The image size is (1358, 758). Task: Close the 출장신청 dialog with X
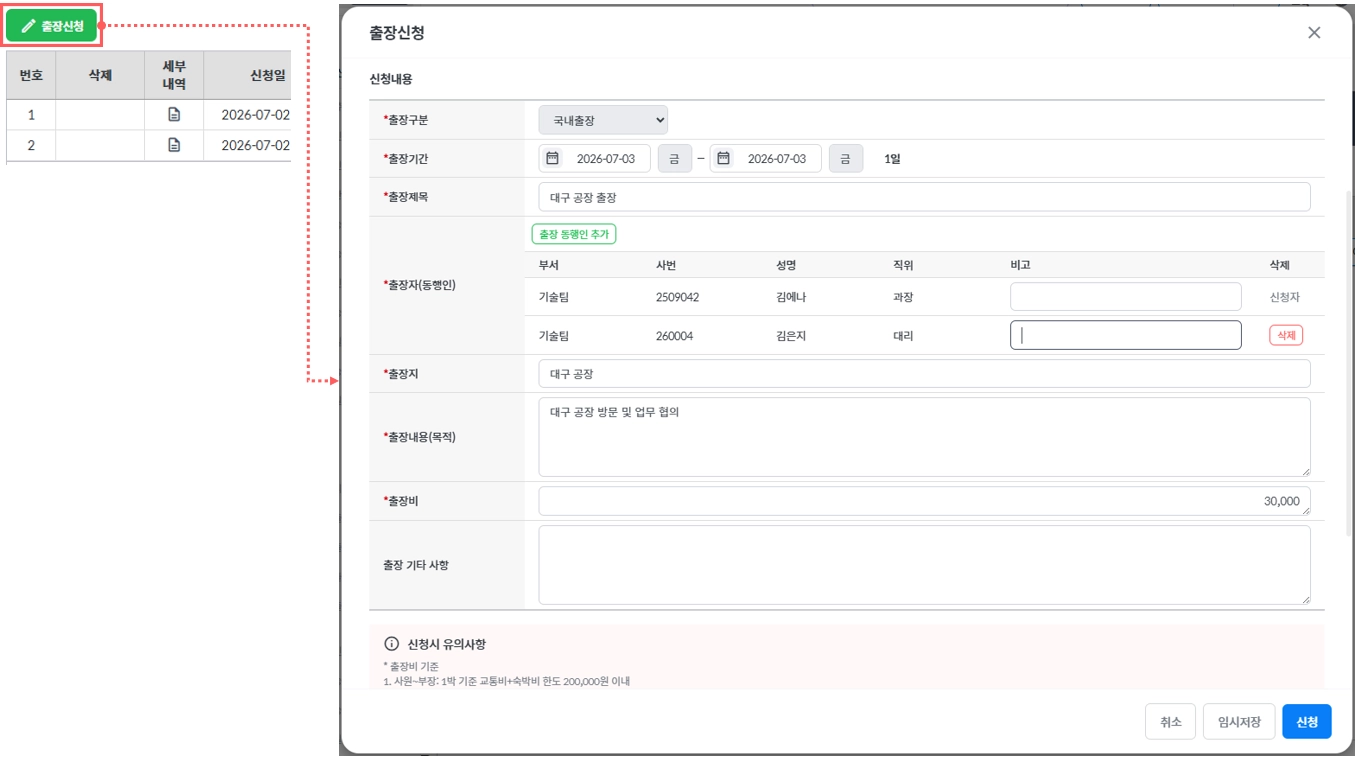pyautogui.click(x=1314, y=32)
